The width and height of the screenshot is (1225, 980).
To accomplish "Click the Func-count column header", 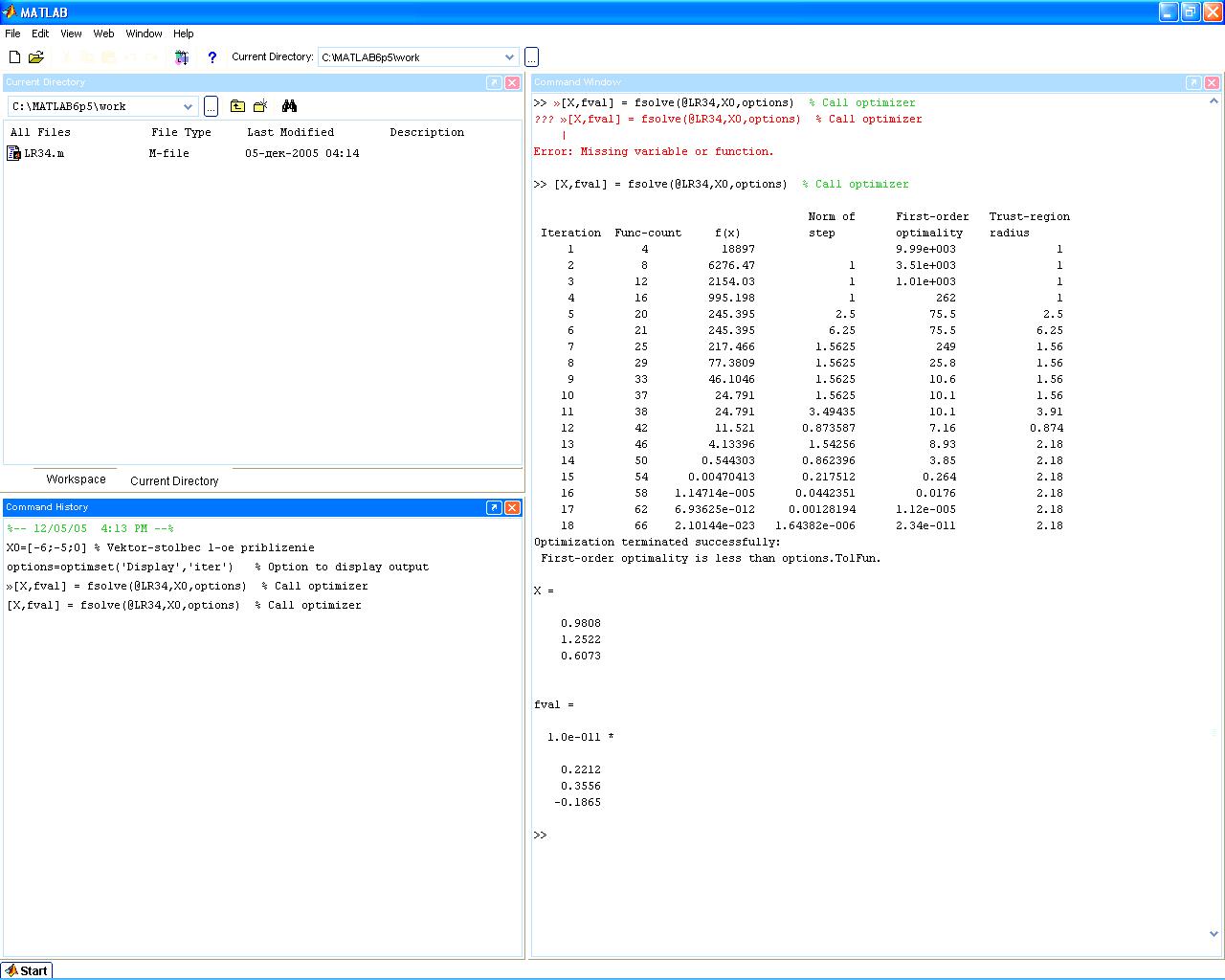I will [x=648, y=233].
